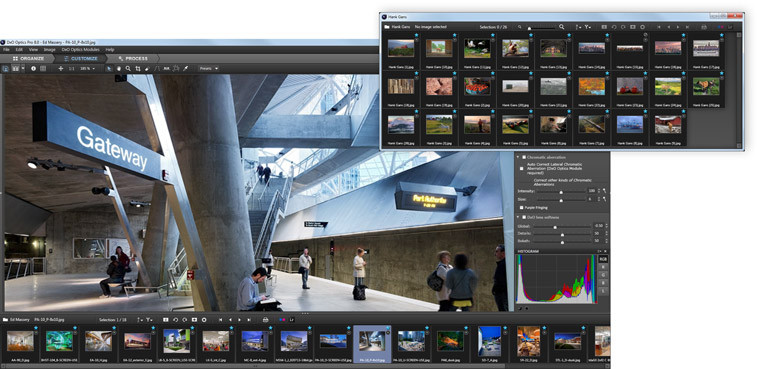Click print icon in main filmstrip bar
This screenshot has height=369, width=757.
coord(266,320)
